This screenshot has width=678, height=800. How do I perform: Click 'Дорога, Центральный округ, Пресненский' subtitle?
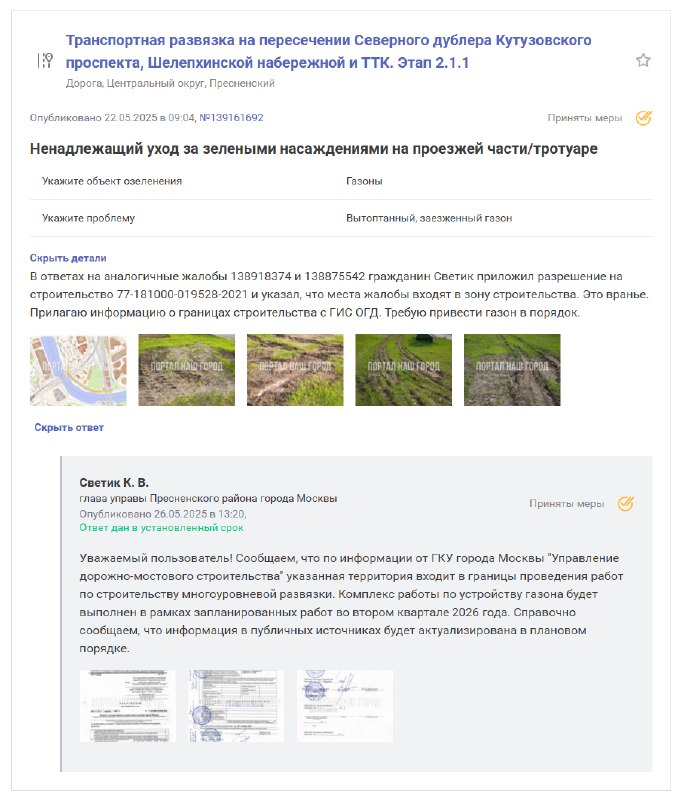pos(170,83)
